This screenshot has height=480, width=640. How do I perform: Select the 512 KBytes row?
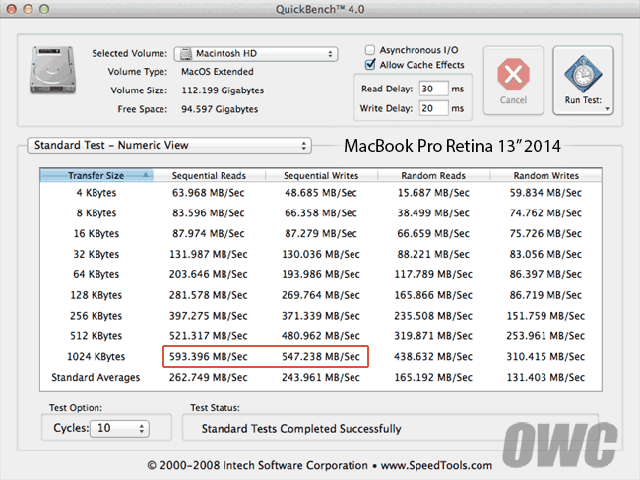click(x=321, y=336)
